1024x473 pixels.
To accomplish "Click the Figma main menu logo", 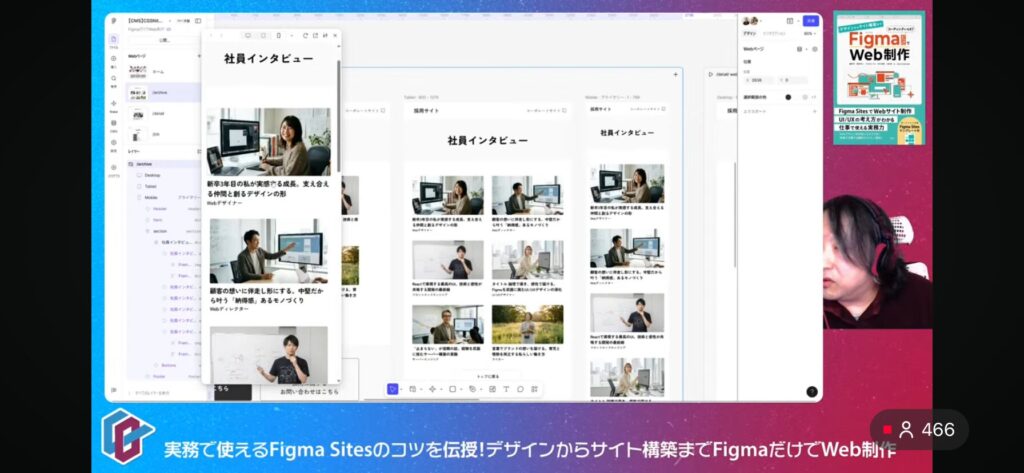I will point(114,21).
